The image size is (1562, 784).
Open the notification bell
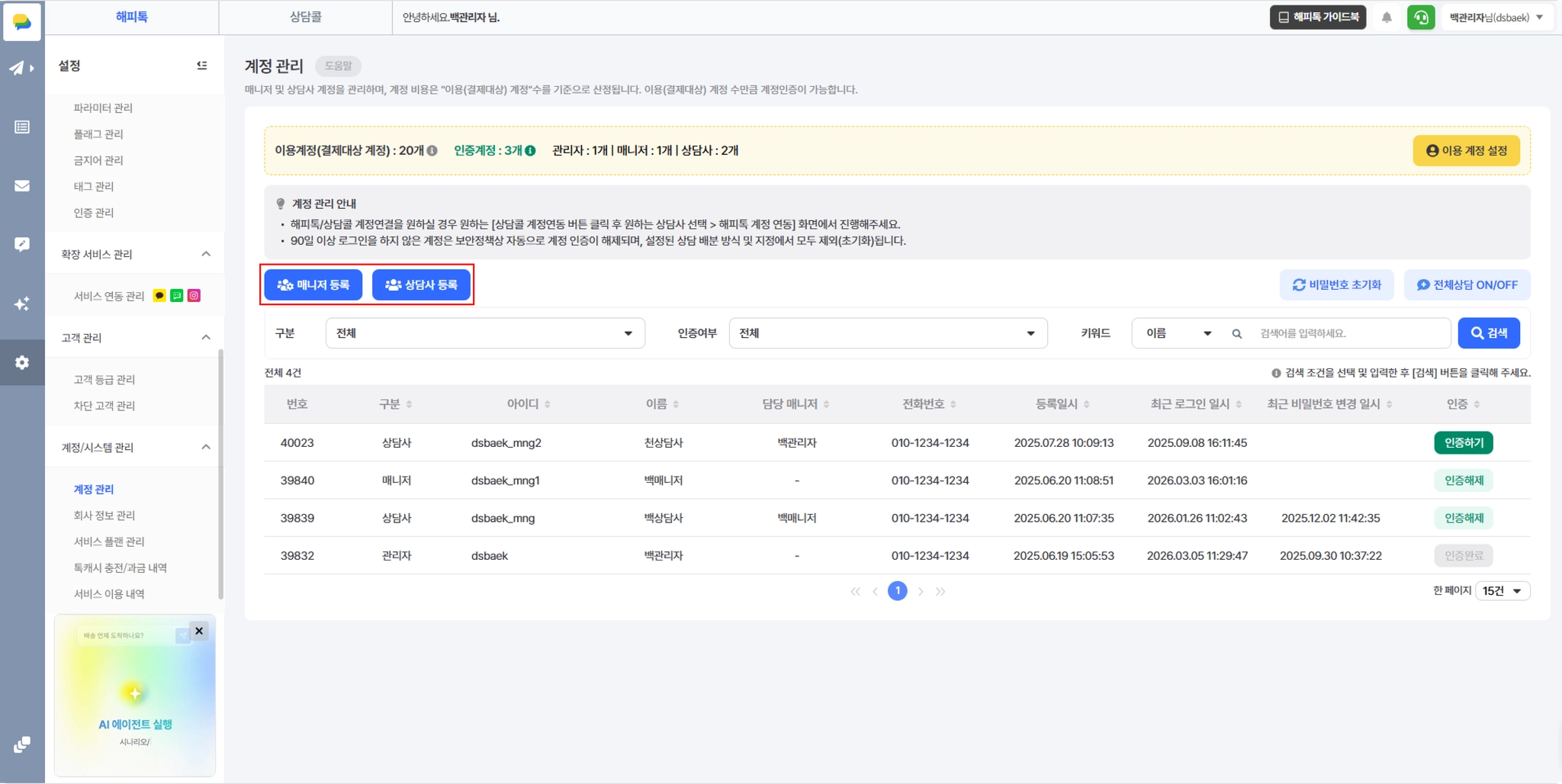(x=1387, y=18)
